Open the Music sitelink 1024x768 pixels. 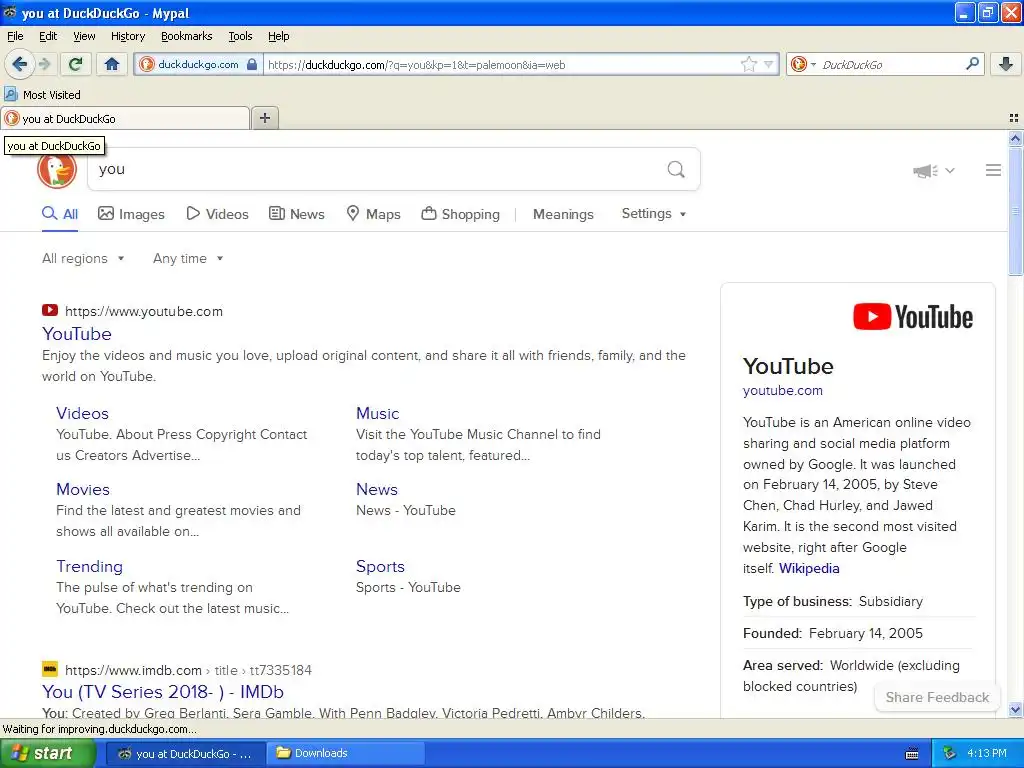pos(377,413)
